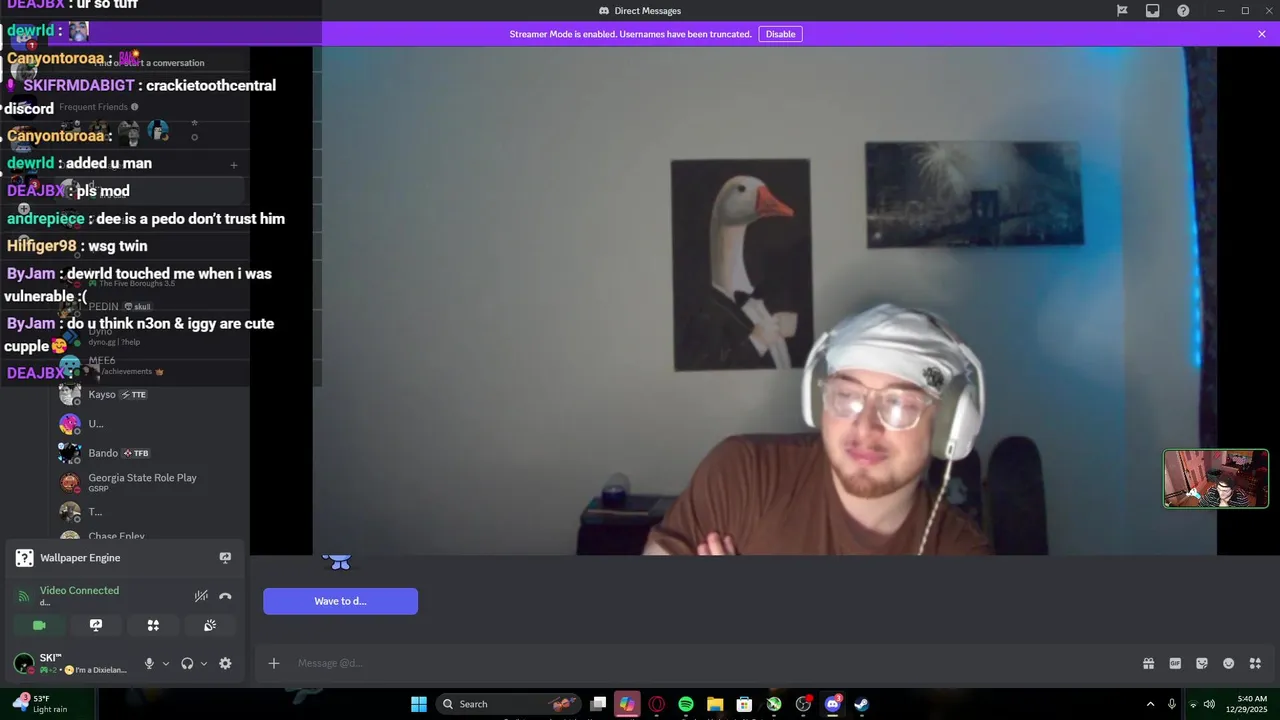Image resolution: width=1280 pixels, height=720 pixels.
Task: Disconnect from the video call
Action: tap(225, 596)
